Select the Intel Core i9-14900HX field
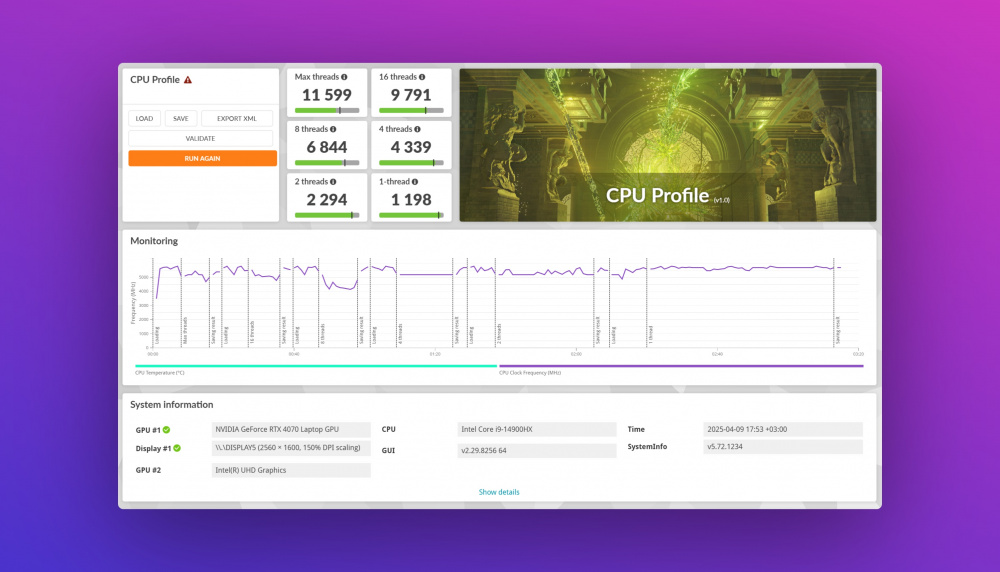Screen dimensions: 1000x572 (536, 429)
